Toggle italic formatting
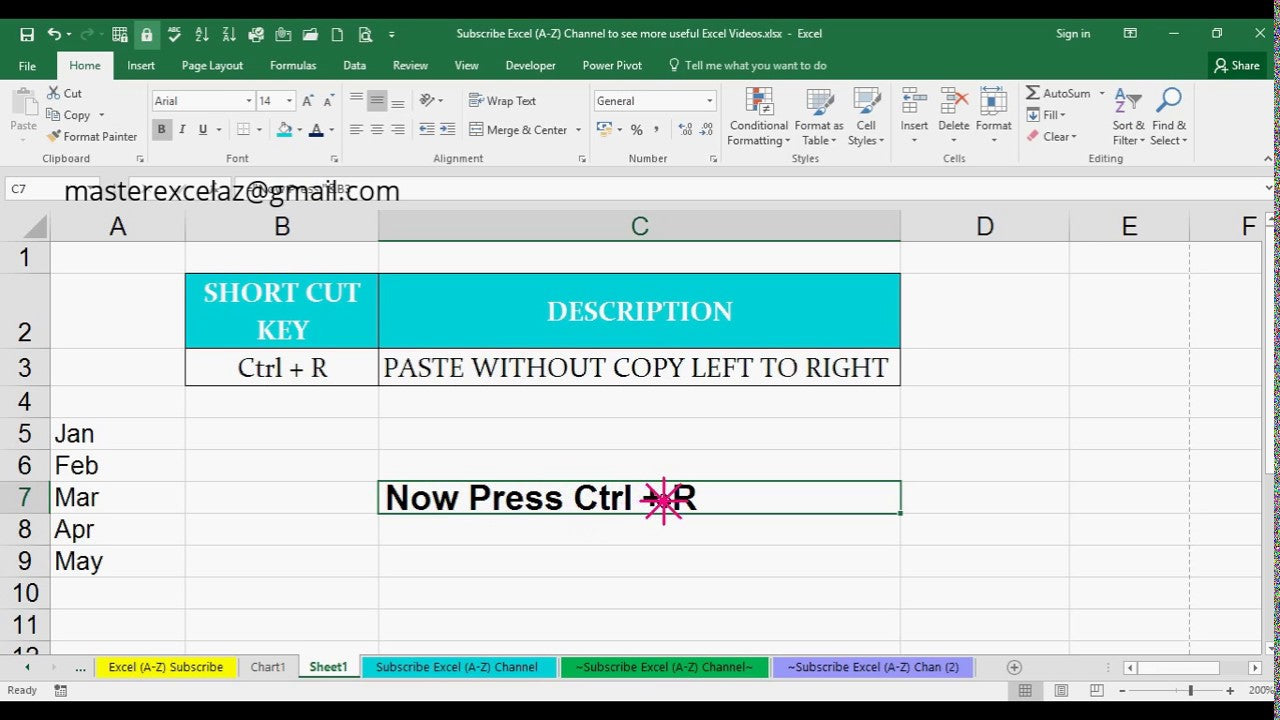Screen dimensions: 1280x720 180,129
